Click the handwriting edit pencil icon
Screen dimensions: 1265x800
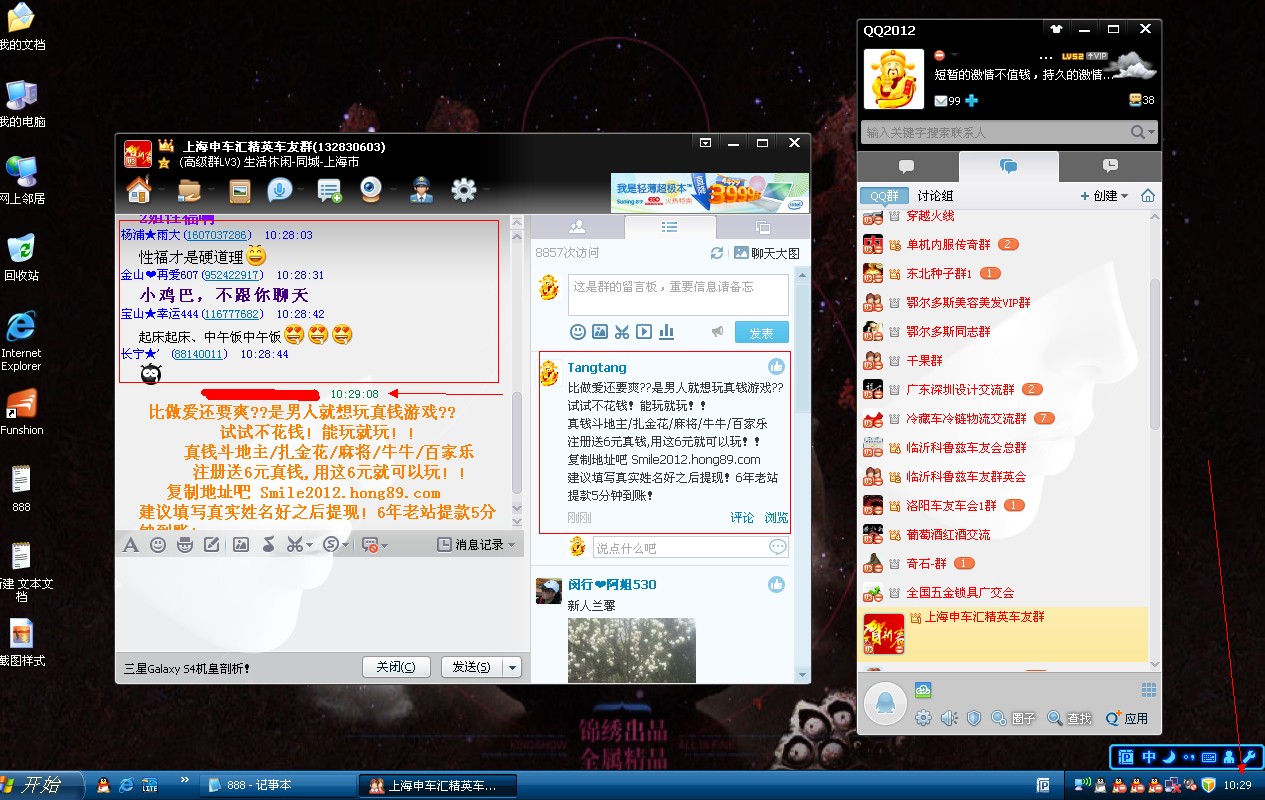pos(212,545)
